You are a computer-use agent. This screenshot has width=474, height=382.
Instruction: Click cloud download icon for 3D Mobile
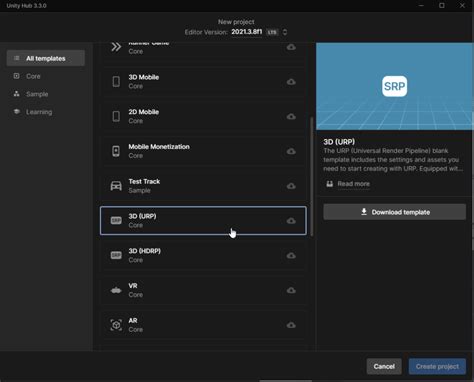(x=291, y=82)
